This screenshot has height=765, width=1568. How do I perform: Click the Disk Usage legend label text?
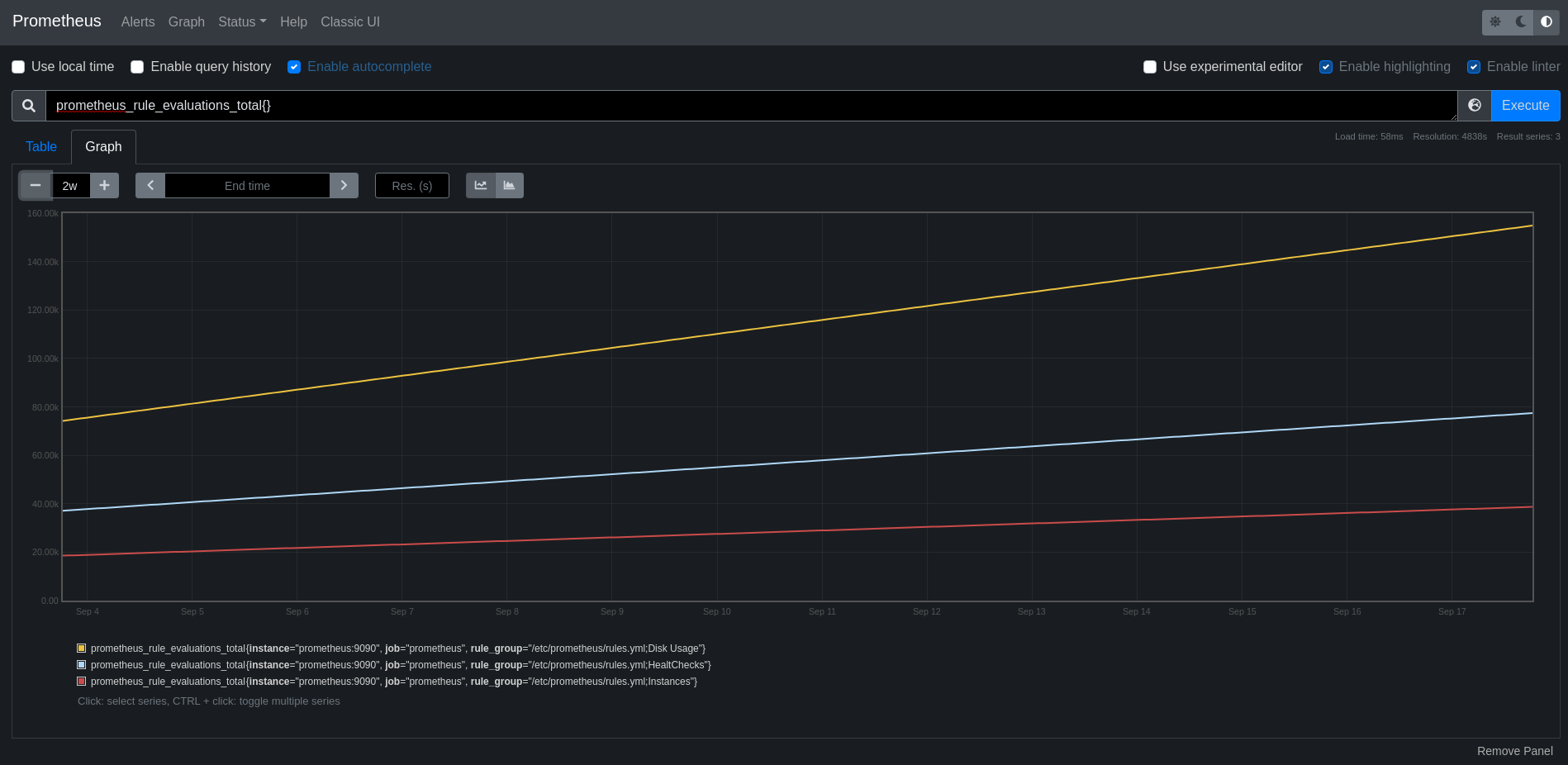(398, 649)
